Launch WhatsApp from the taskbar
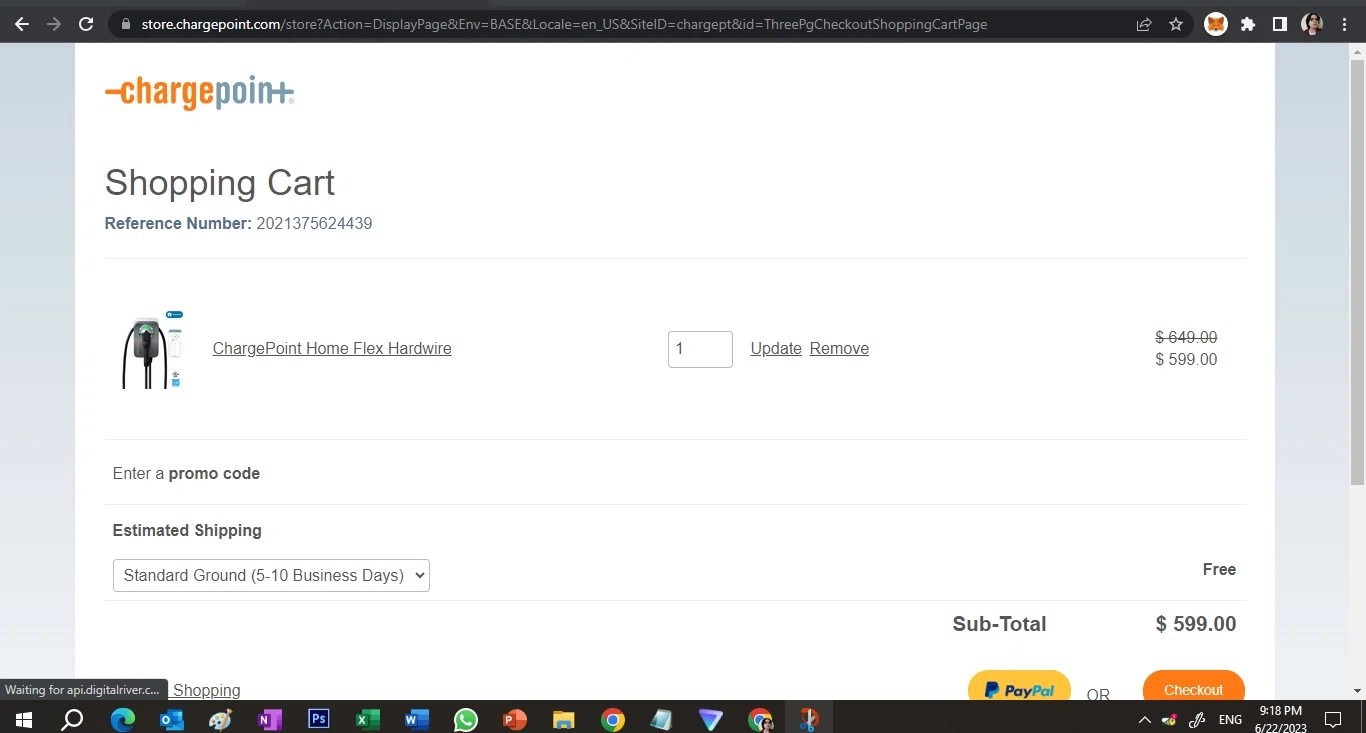Screen dimensions: 1366x733 [x=466, y=719]
